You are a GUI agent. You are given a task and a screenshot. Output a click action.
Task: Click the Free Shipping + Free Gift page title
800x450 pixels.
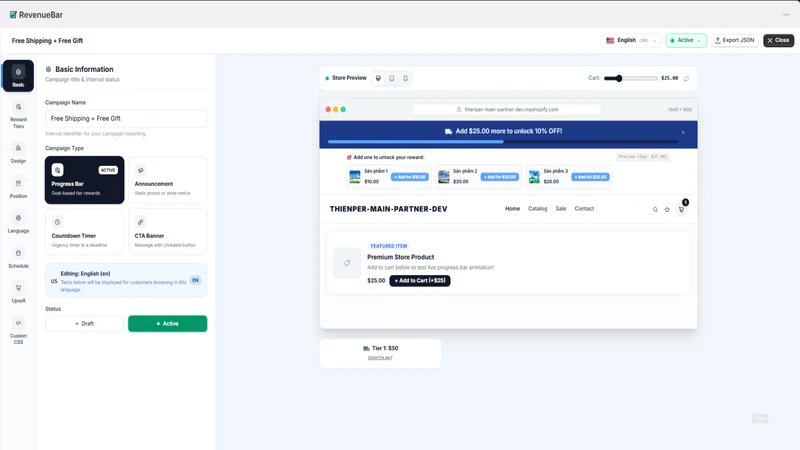click(47, 41)
